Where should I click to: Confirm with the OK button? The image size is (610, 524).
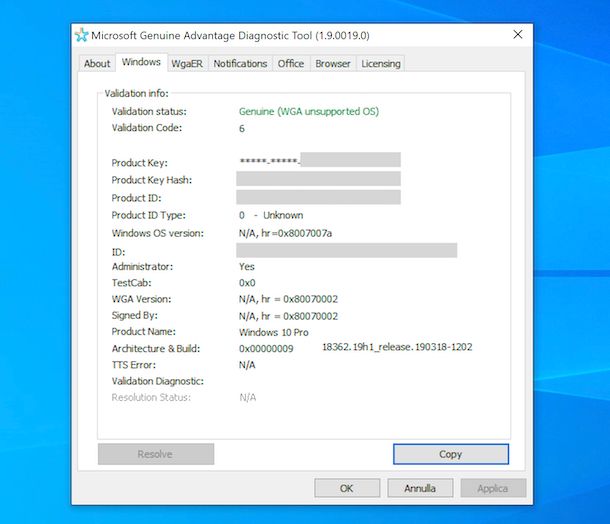coord(347,488)
